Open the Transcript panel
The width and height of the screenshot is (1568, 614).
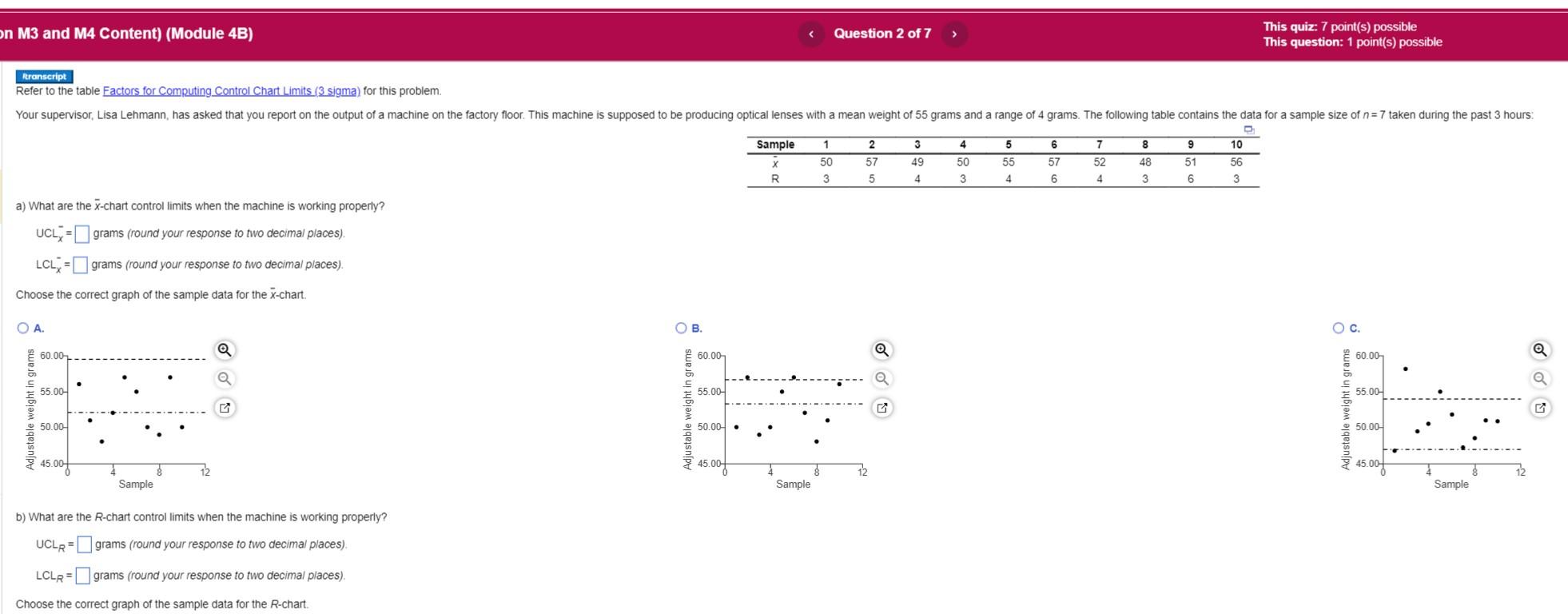coord(45,76)
